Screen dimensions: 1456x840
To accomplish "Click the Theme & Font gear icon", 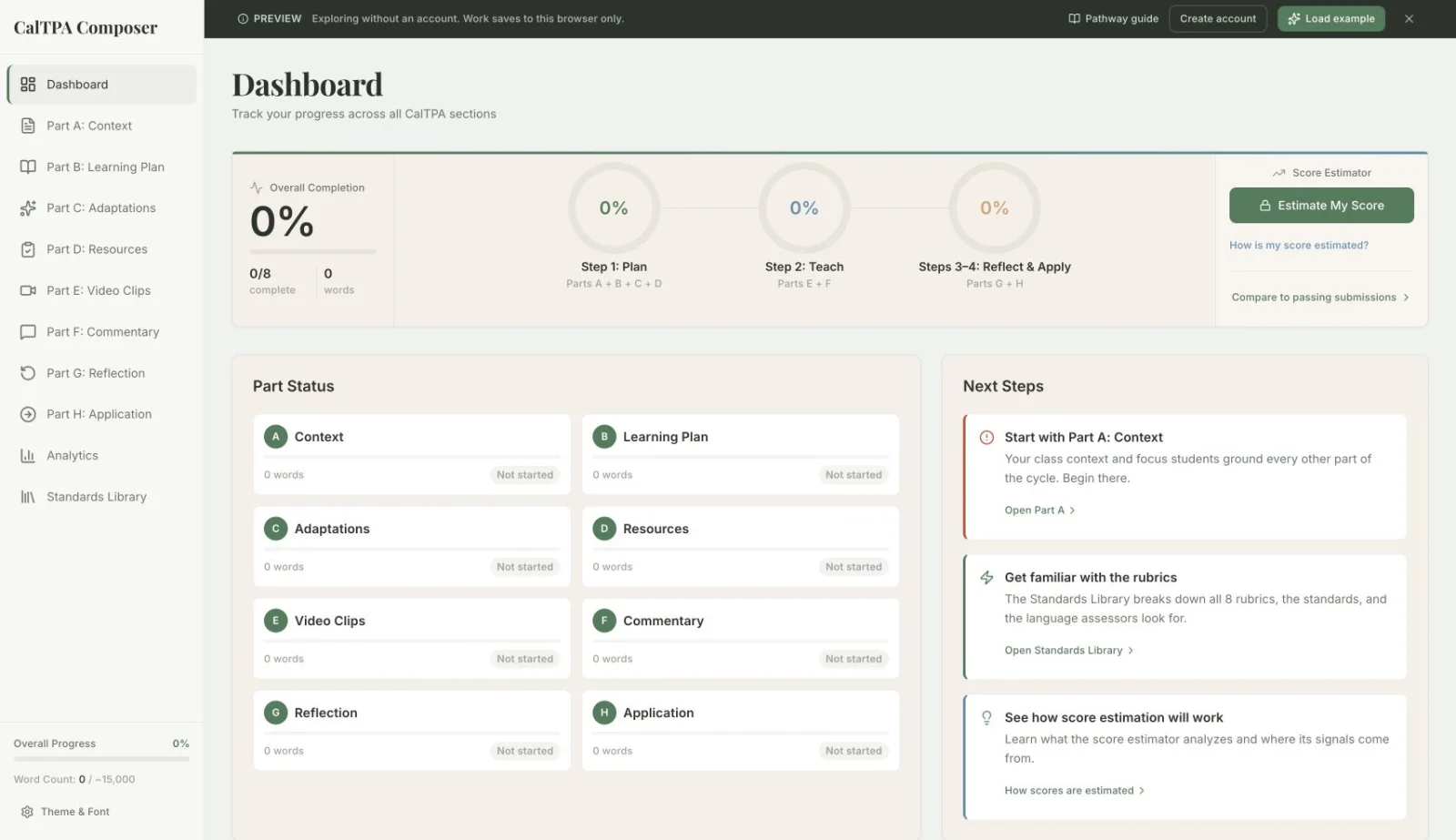I will (27, 812).
